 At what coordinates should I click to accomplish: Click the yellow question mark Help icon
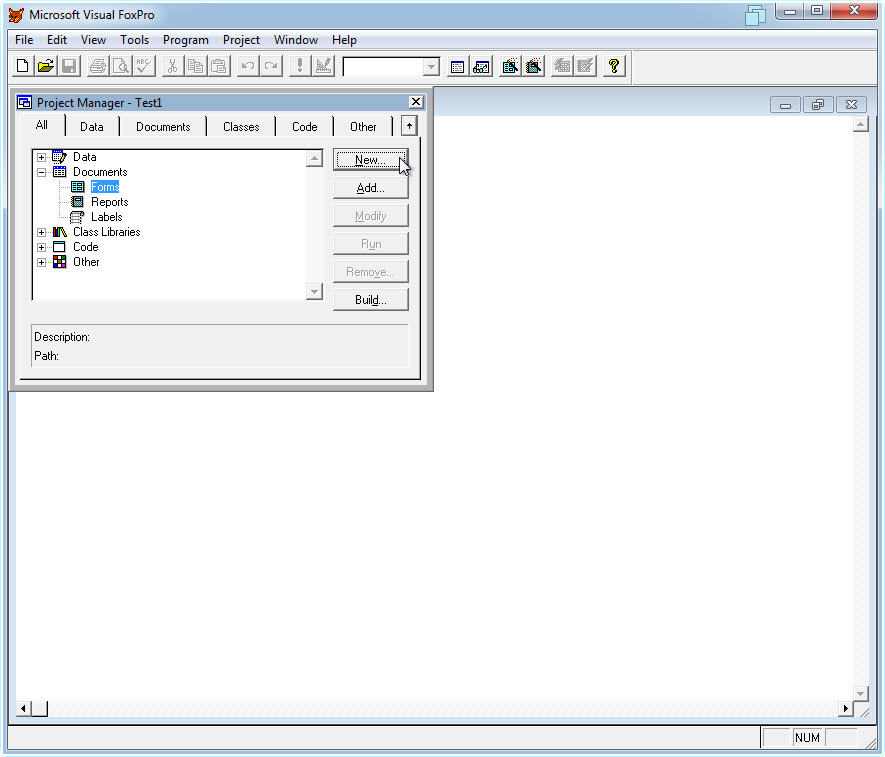tap(614, 67)
